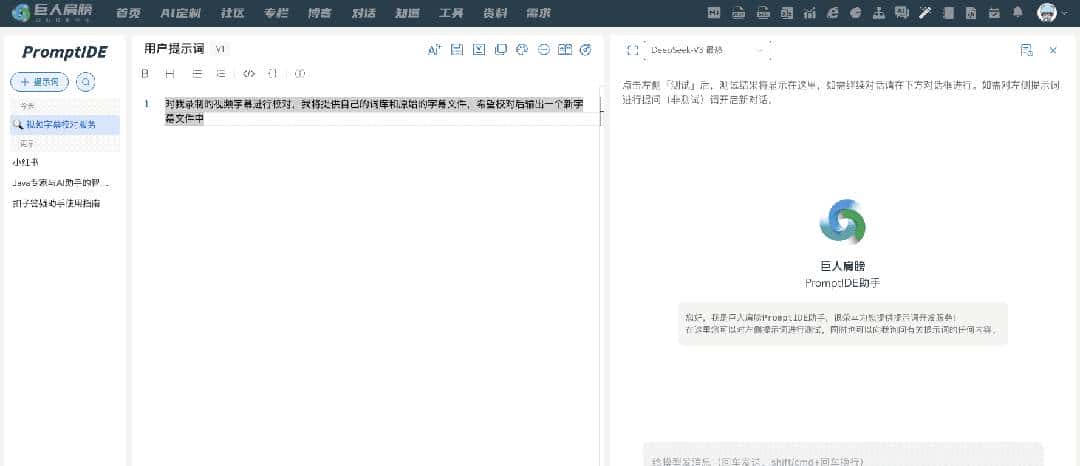The image size is (1080, 466).
Task: Open the 社区 nav item
Action: (x=232, y=12)
